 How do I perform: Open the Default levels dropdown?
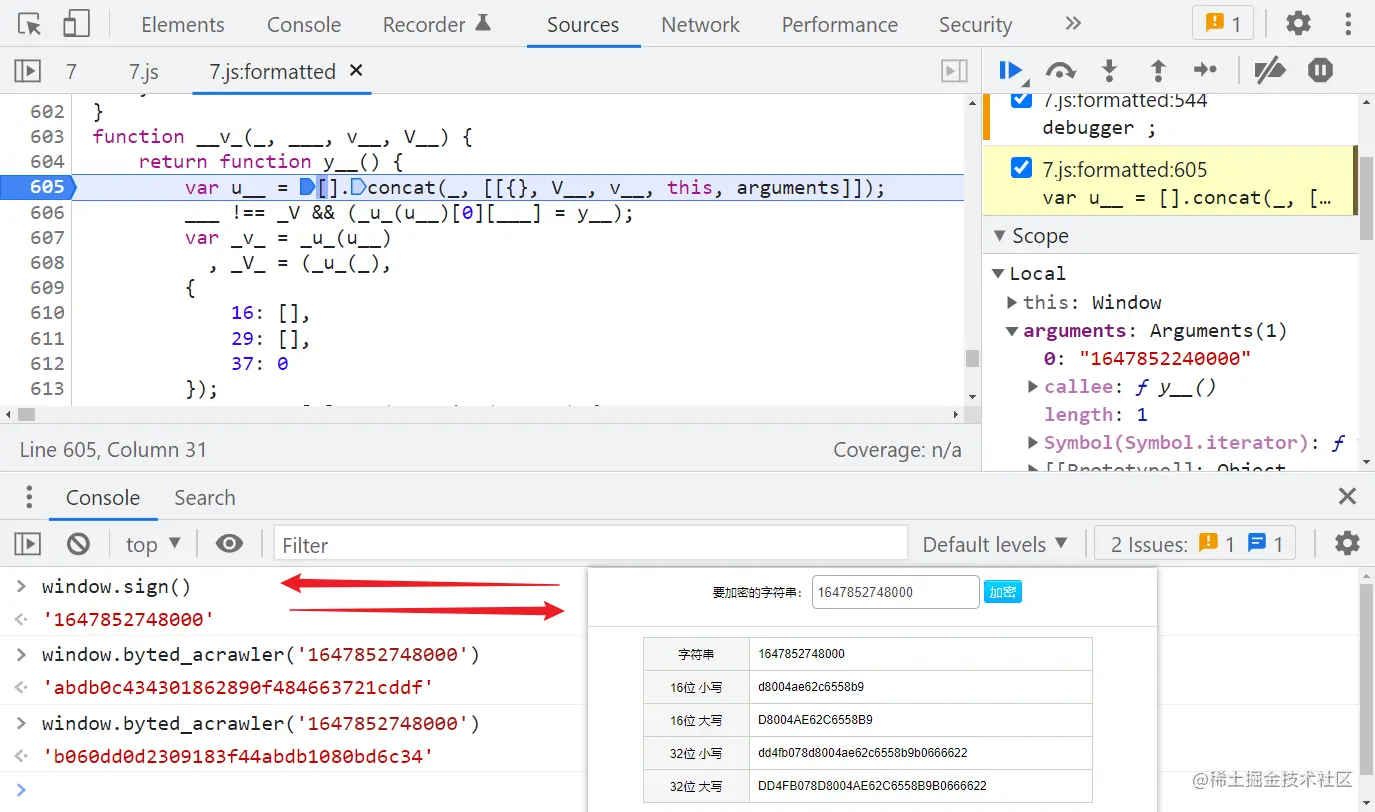[x=995, y=545]
